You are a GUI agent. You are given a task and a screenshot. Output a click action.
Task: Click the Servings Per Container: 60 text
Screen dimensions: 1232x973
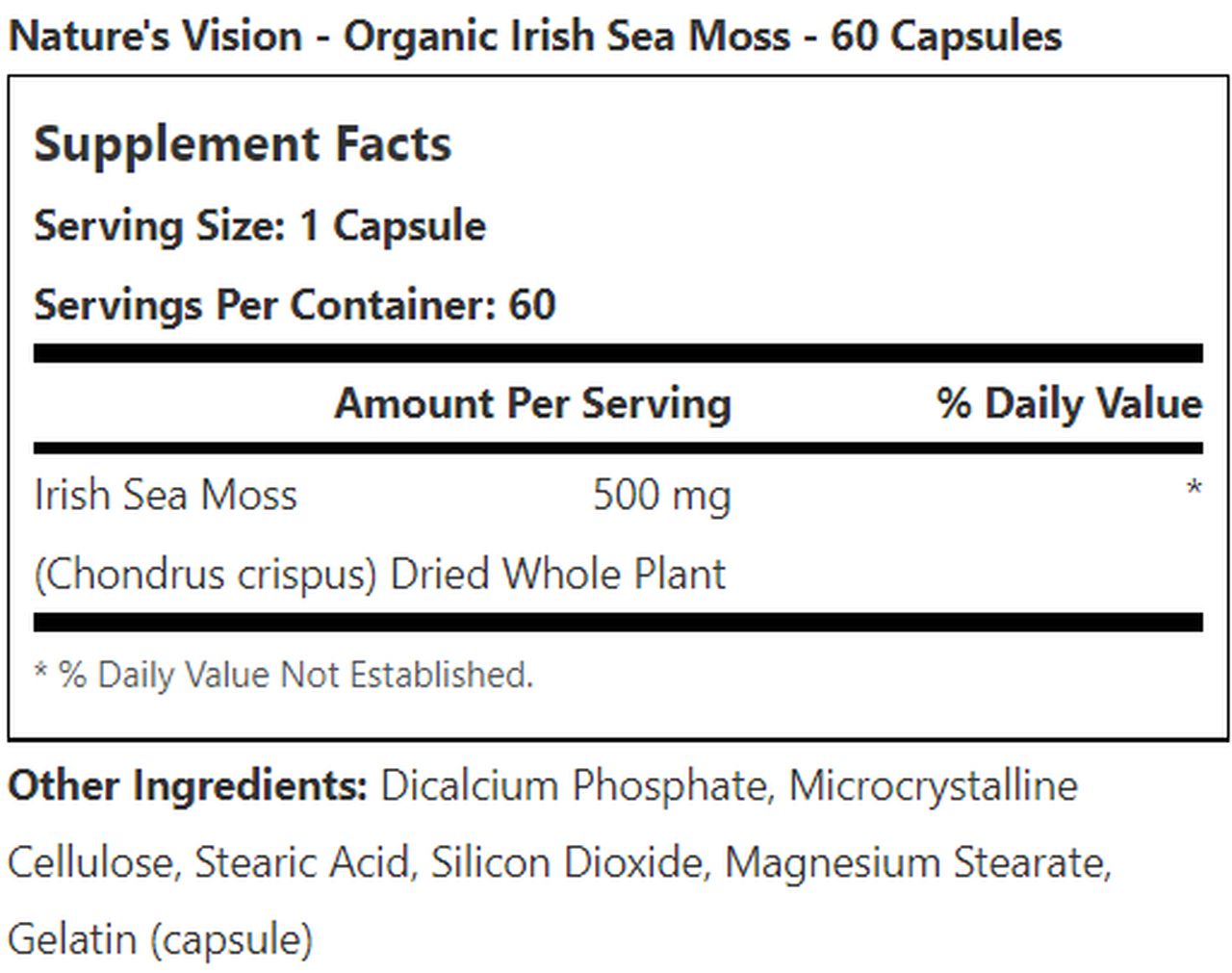pyautogui.click(x=295, y=305)
